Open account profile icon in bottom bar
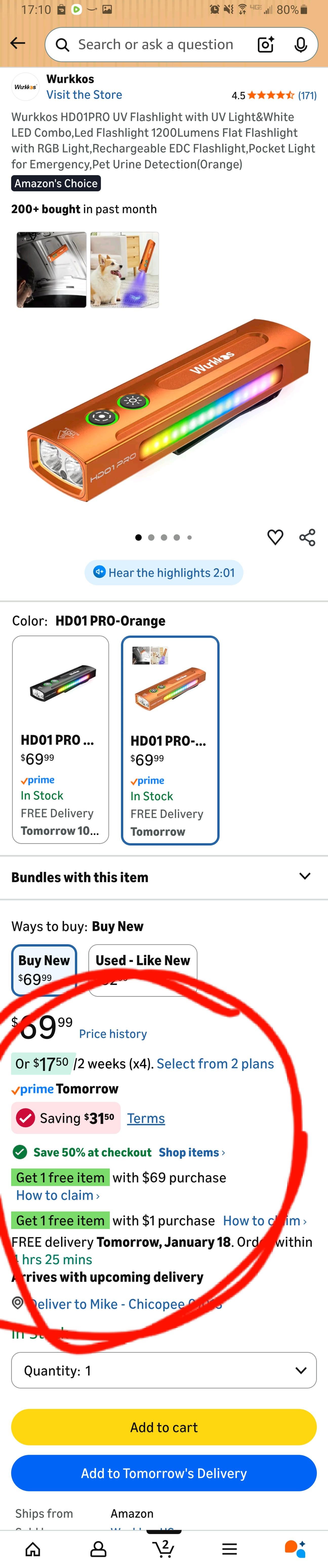The width and height of the screenshot is (328, 1568). (98, 1549)
